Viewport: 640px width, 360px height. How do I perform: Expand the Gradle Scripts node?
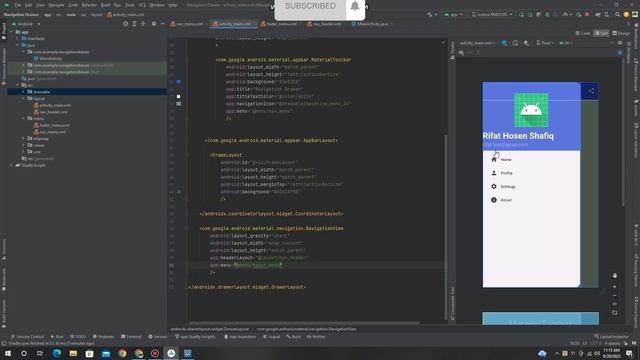(x=11, y=165)
